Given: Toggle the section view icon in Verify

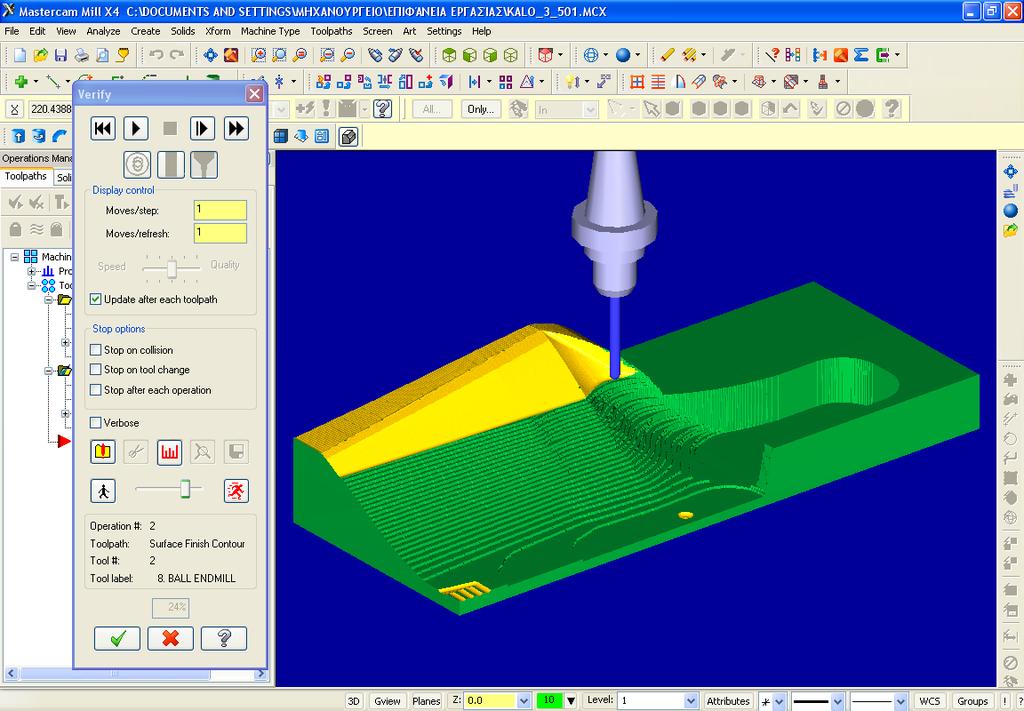Looking at the screenshot, I should 170,165.
